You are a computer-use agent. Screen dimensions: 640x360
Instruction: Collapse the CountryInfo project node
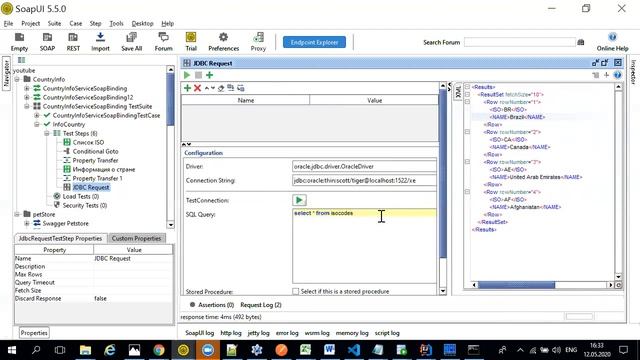click(x=17, y=79)
